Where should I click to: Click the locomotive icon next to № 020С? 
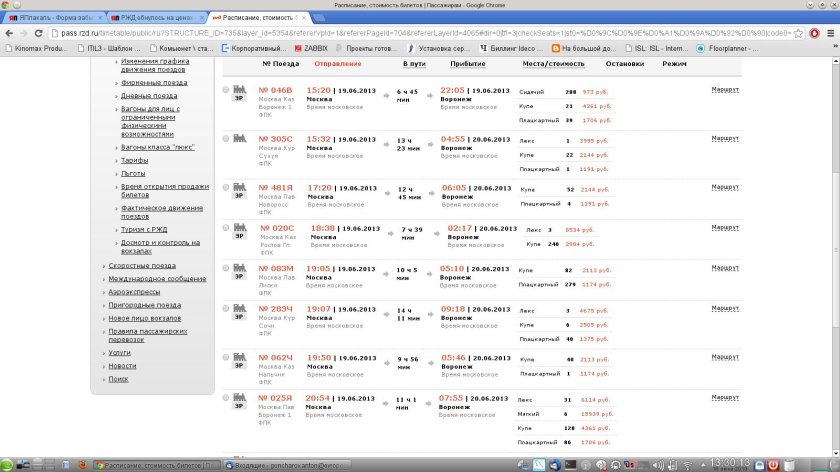[x=240, y=228]
